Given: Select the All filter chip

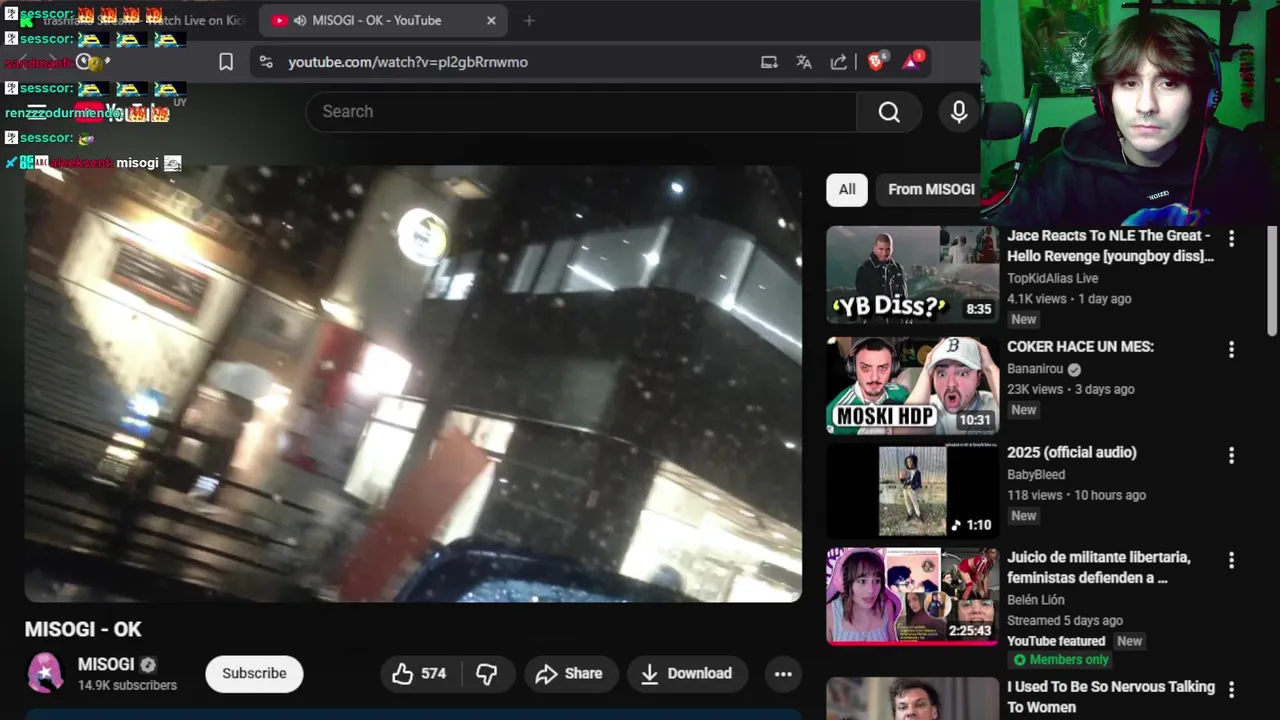Looking at the screenshot, I should click(847, 189).
